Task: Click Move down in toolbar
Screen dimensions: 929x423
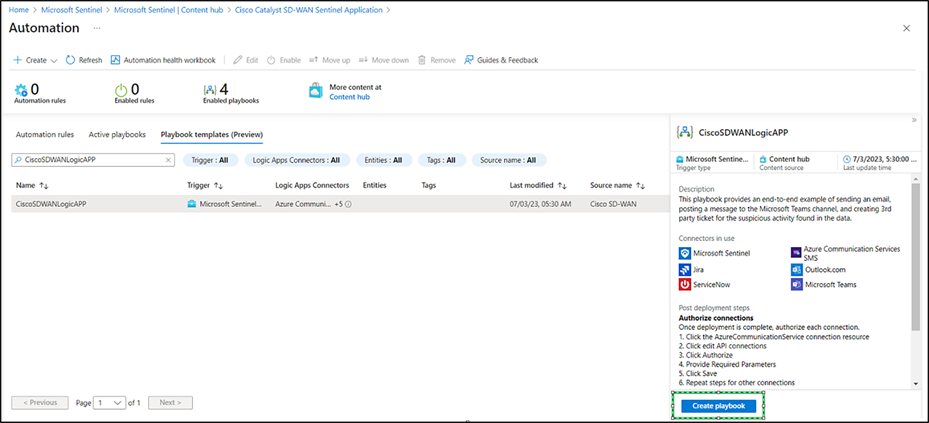Action: (383, 60)
